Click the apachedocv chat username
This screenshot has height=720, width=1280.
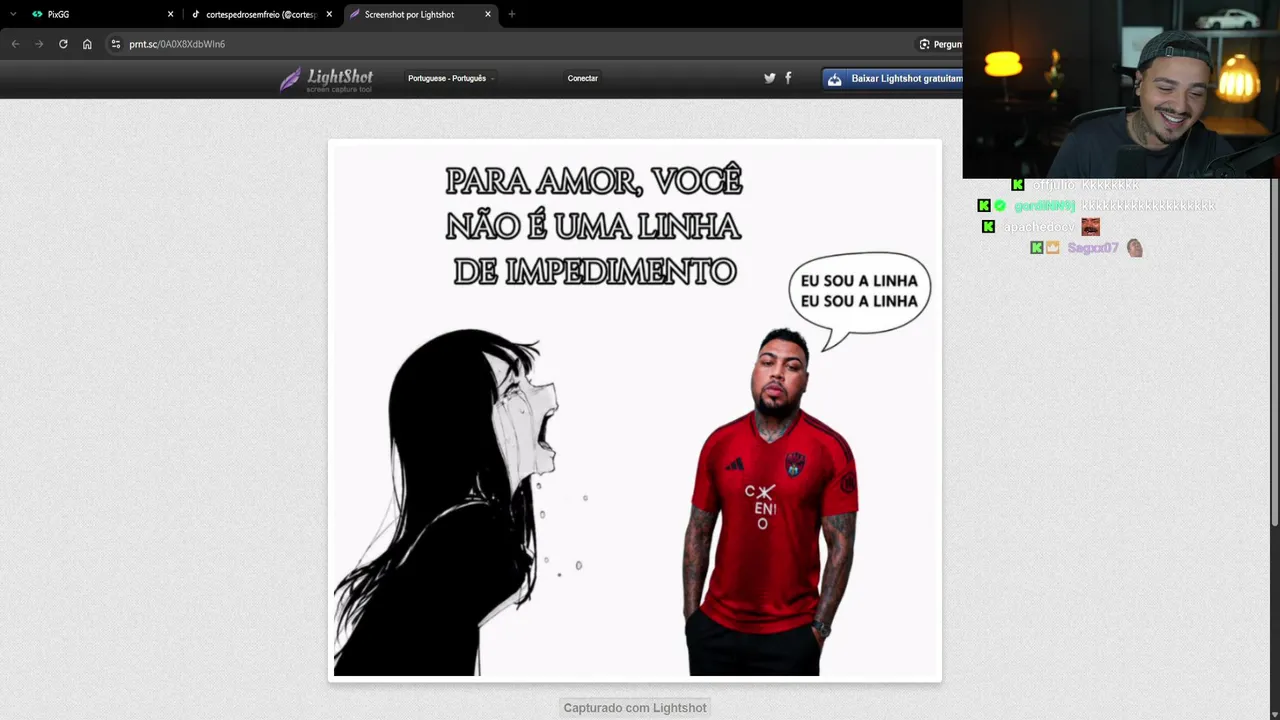[x=1038, y=227]
